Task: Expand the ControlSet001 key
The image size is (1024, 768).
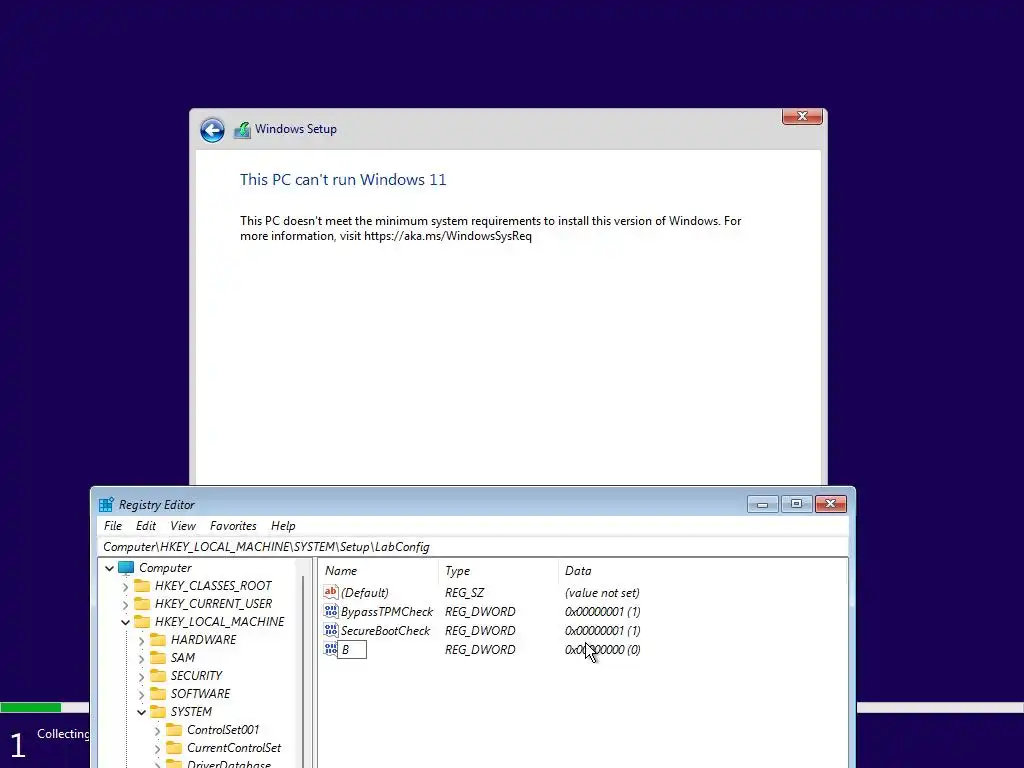Action: tap(157, 730)
